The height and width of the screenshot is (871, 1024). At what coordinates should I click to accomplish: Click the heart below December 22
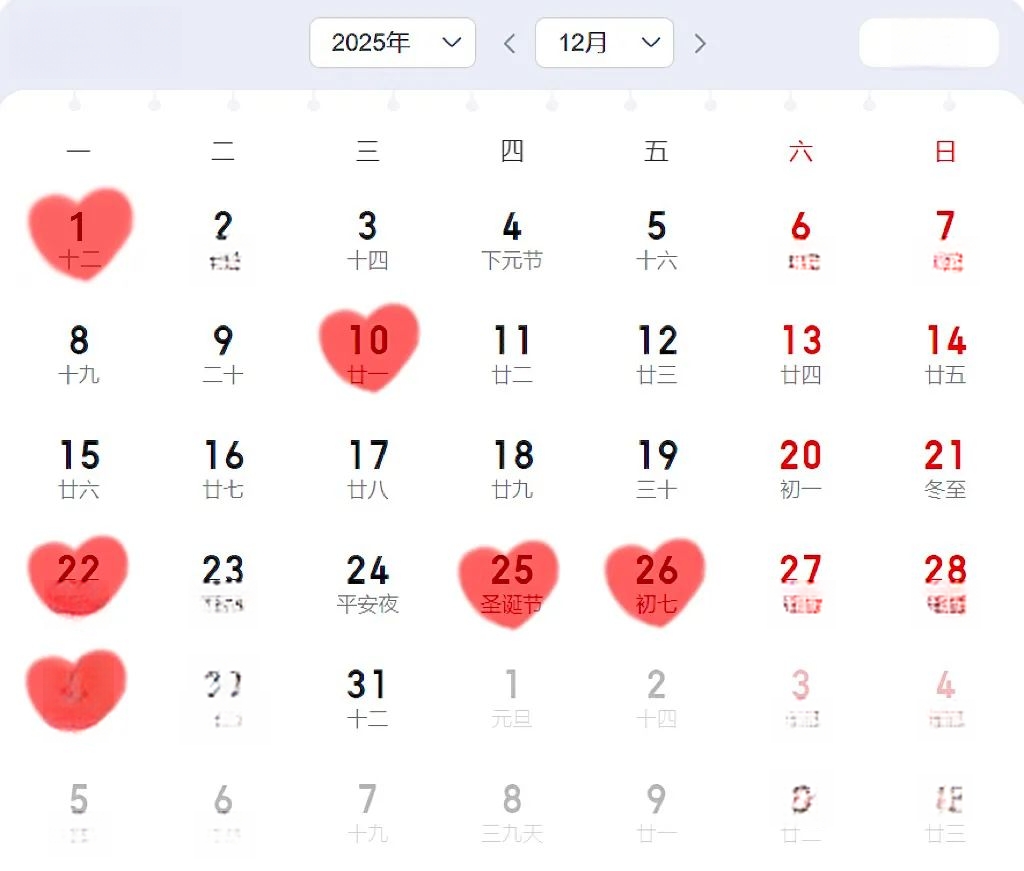tap(76, 692)
